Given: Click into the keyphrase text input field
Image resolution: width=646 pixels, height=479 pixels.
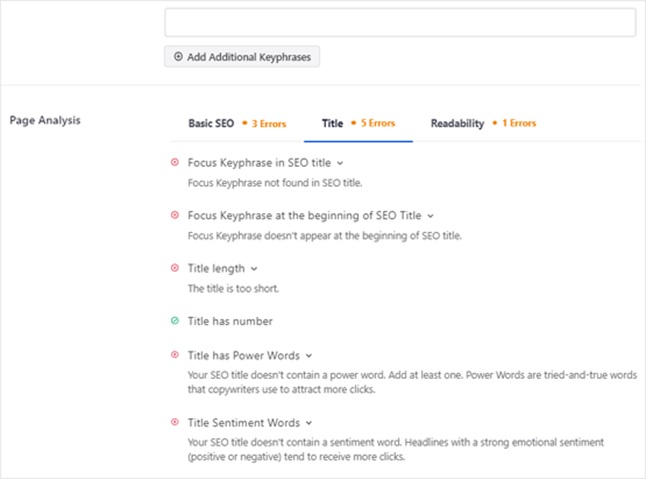Looking at the screenshot, I should [x=400, y=23].
